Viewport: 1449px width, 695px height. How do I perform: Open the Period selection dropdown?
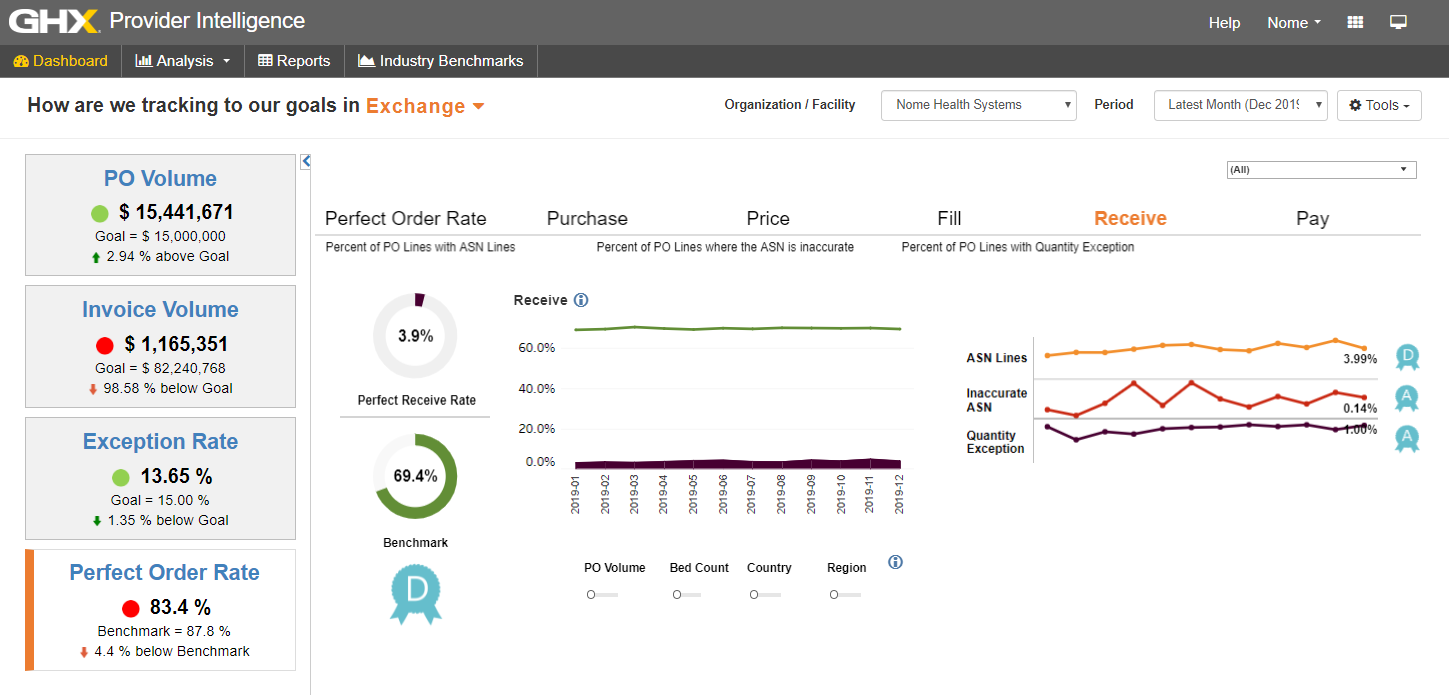(x=1240, y=105)
